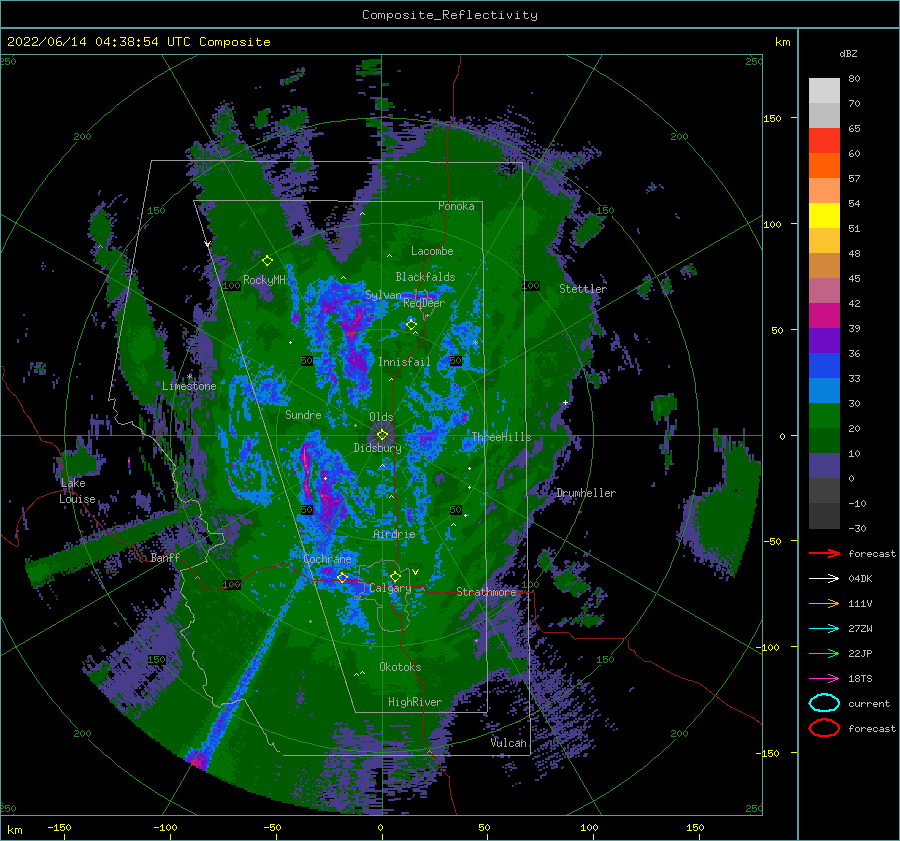Screen dimensions: 900x841
Task: Click the white 04DK arrow icon
Action: tap(824, 578)
